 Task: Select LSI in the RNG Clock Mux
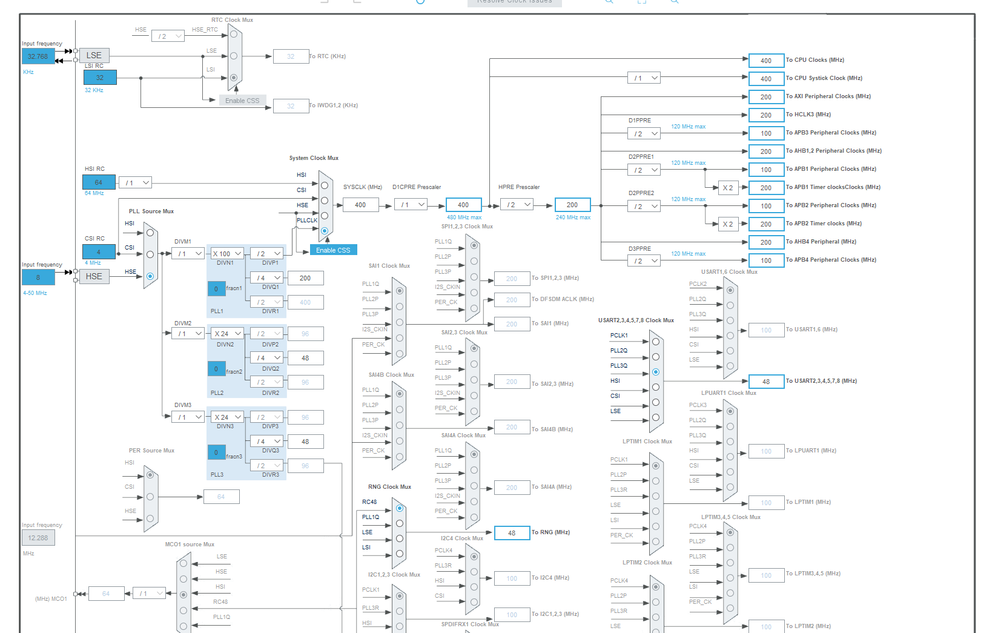coord(399,553)
